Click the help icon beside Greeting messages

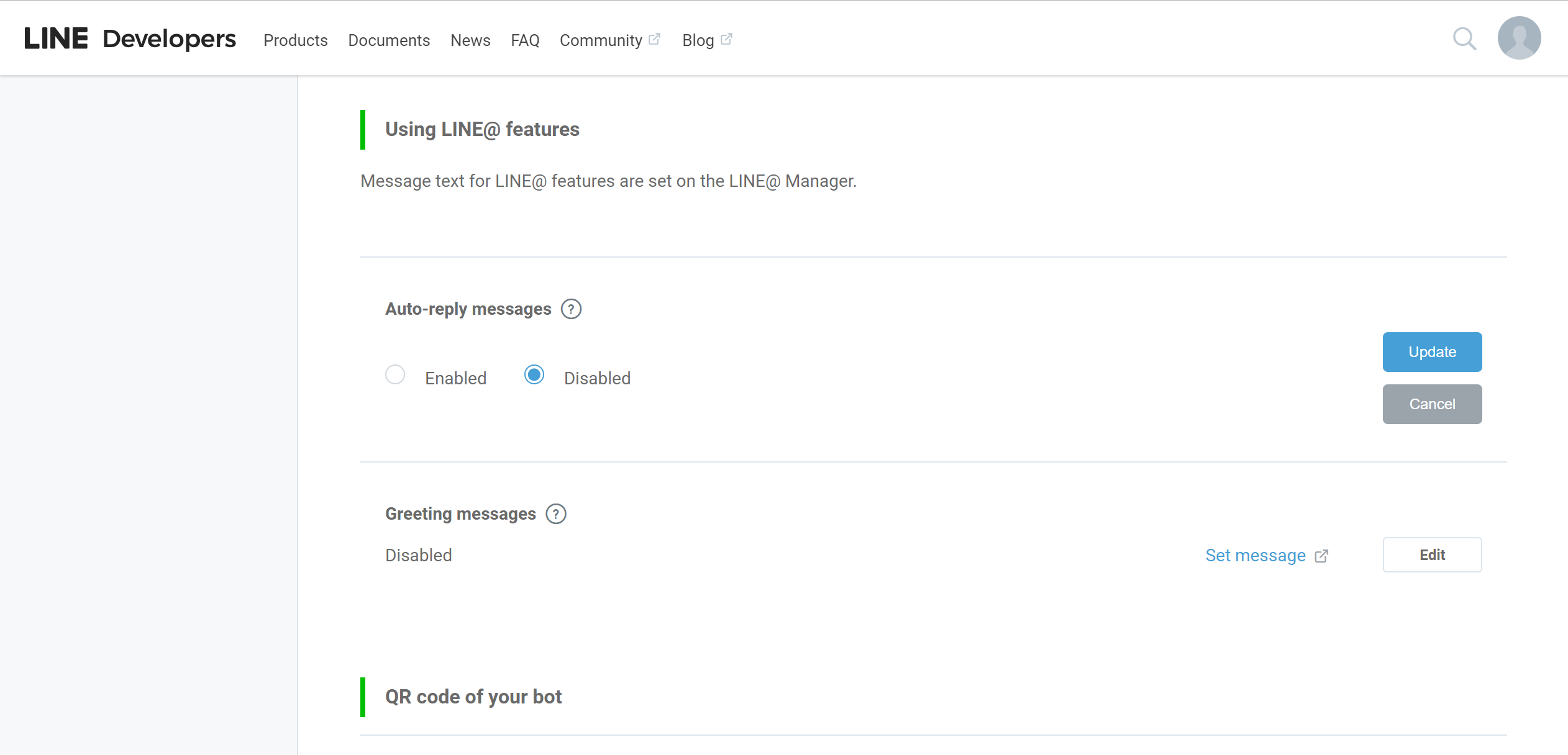pos(556,513)
